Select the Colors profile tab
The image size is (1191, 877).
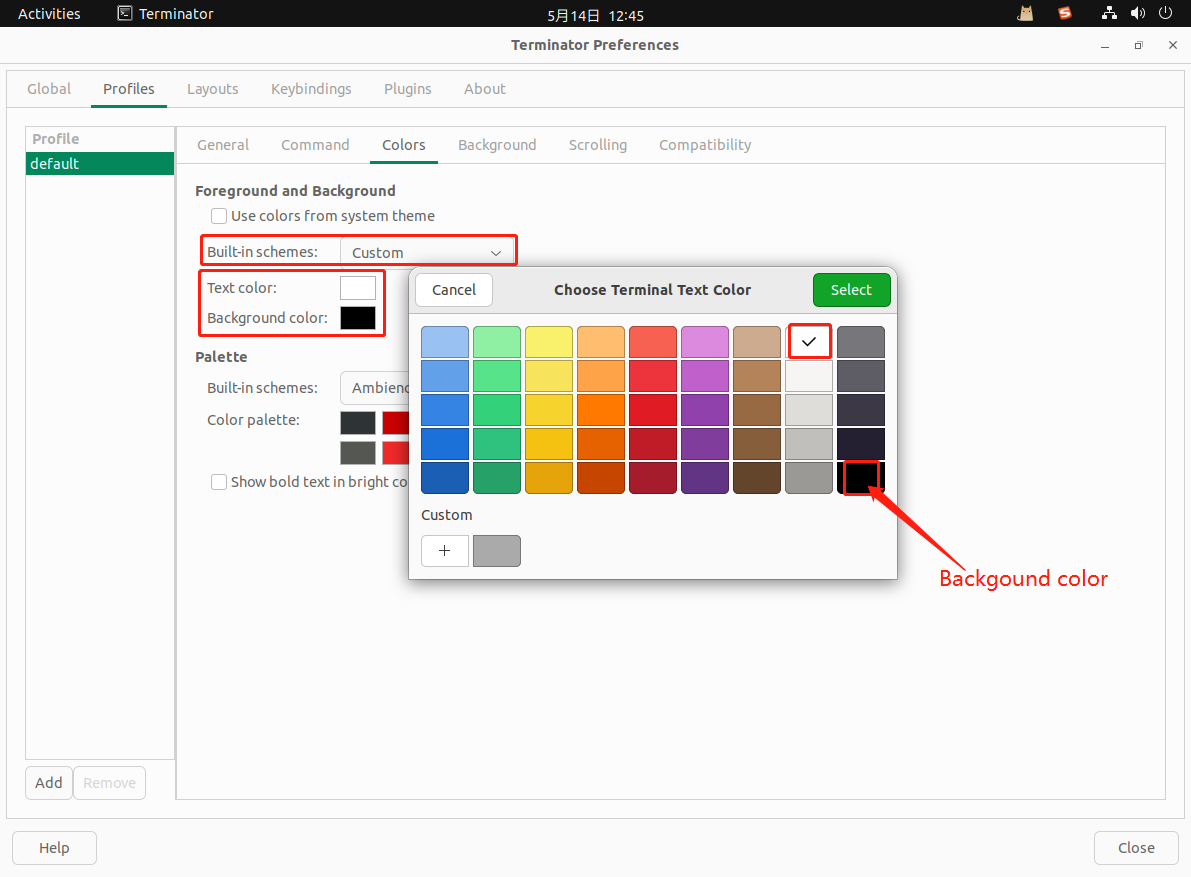click(404, 145)
